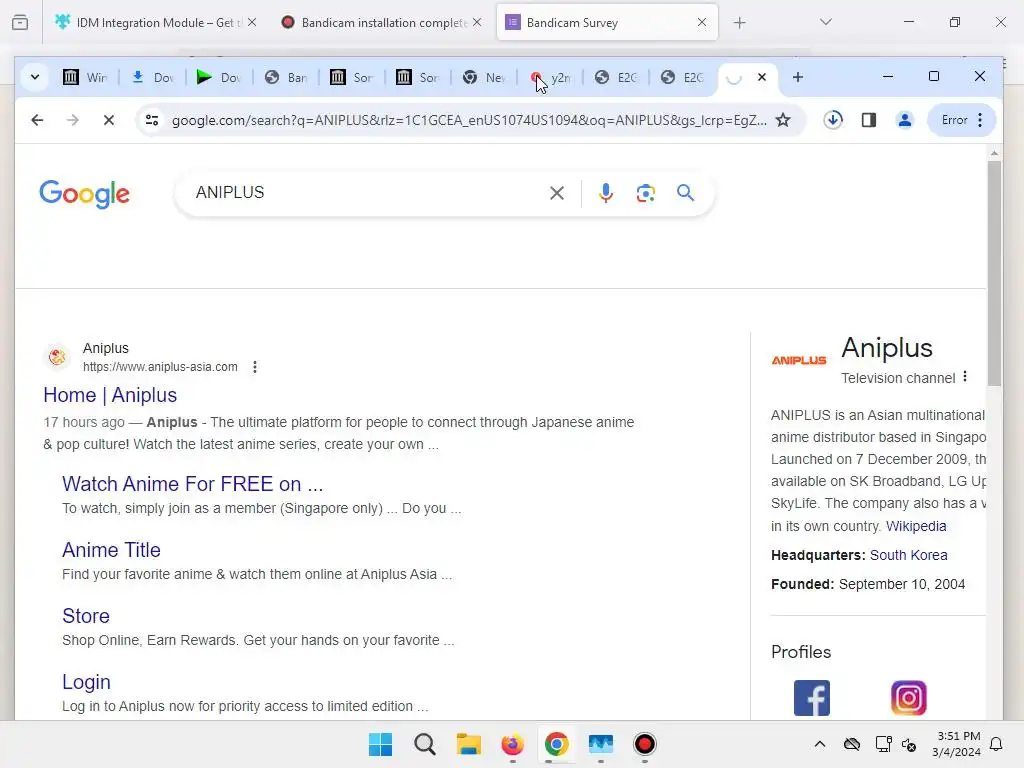
Task: Open the Windows Start menu
Action: (380, 744)
